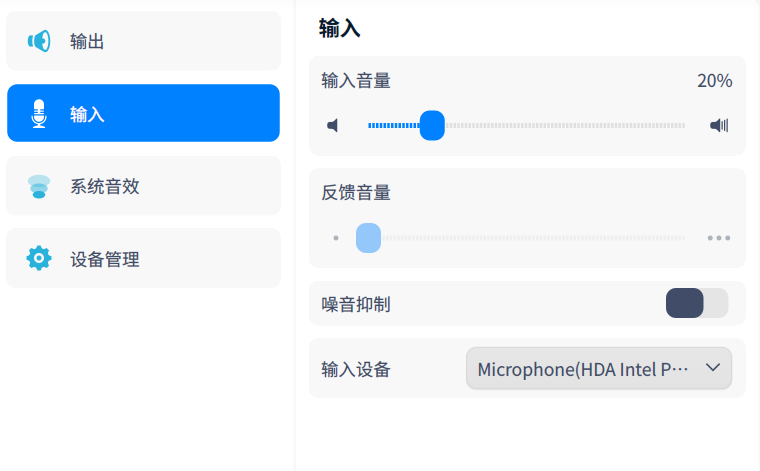Click the 20% volume value label
The image size is (760, 471).
(714, 81)
